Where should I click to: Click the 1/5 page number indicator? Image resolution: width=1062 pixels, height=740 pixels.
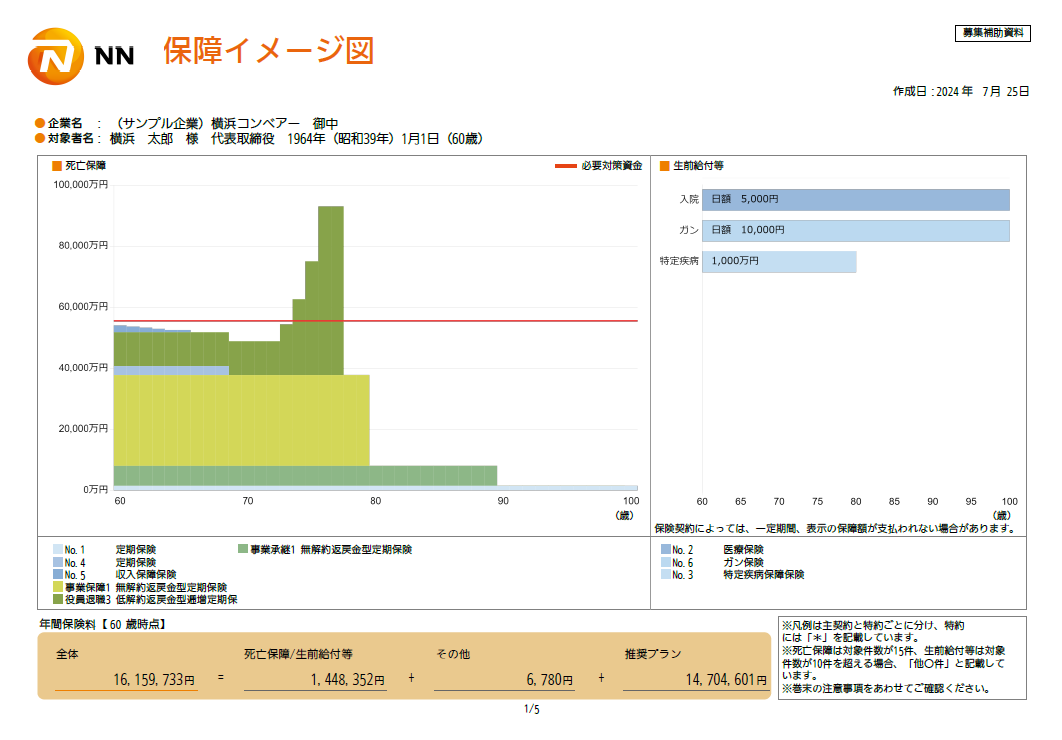click(531, 710)
